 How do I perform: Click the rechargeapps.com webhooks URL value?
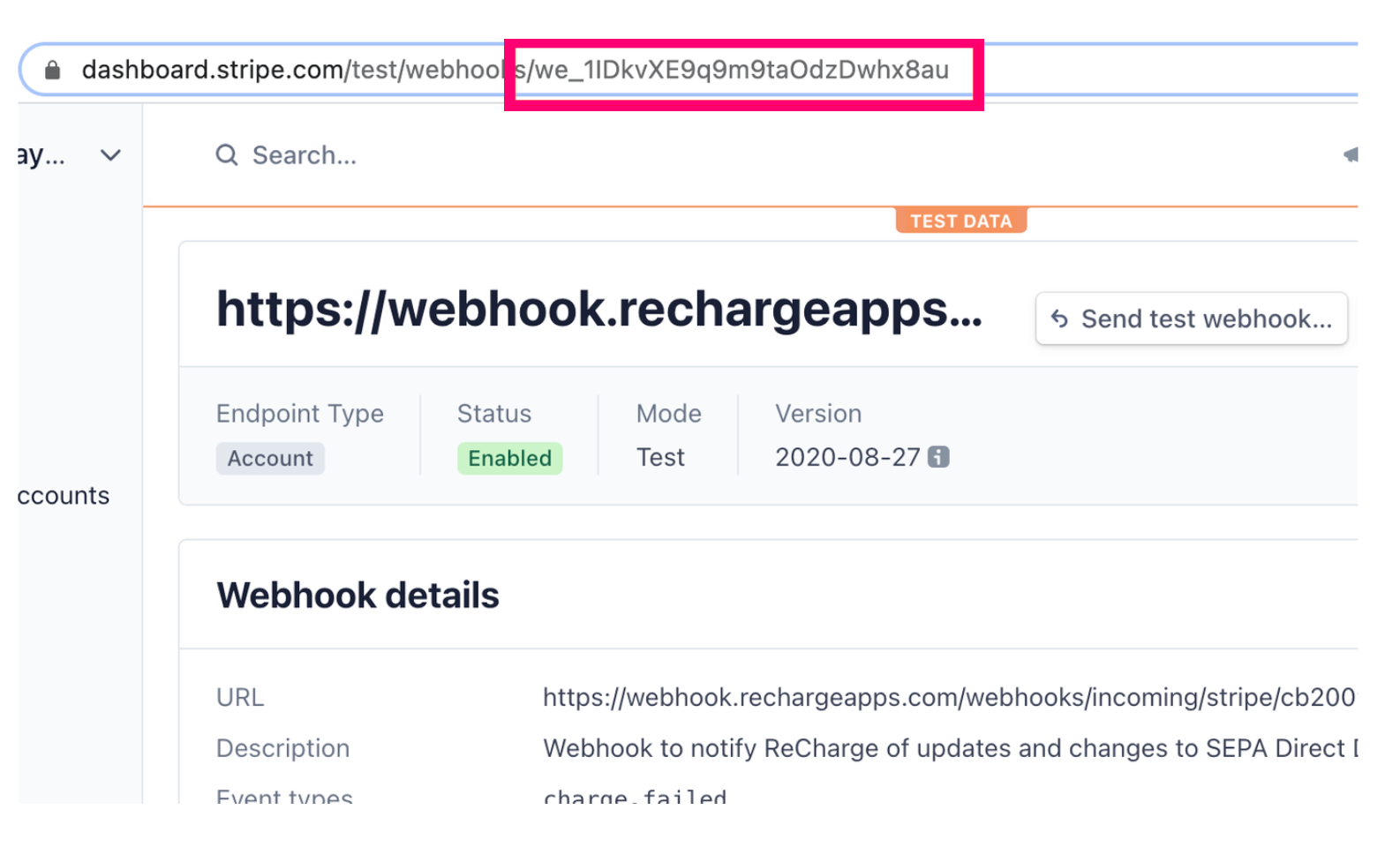click(949, 698)
